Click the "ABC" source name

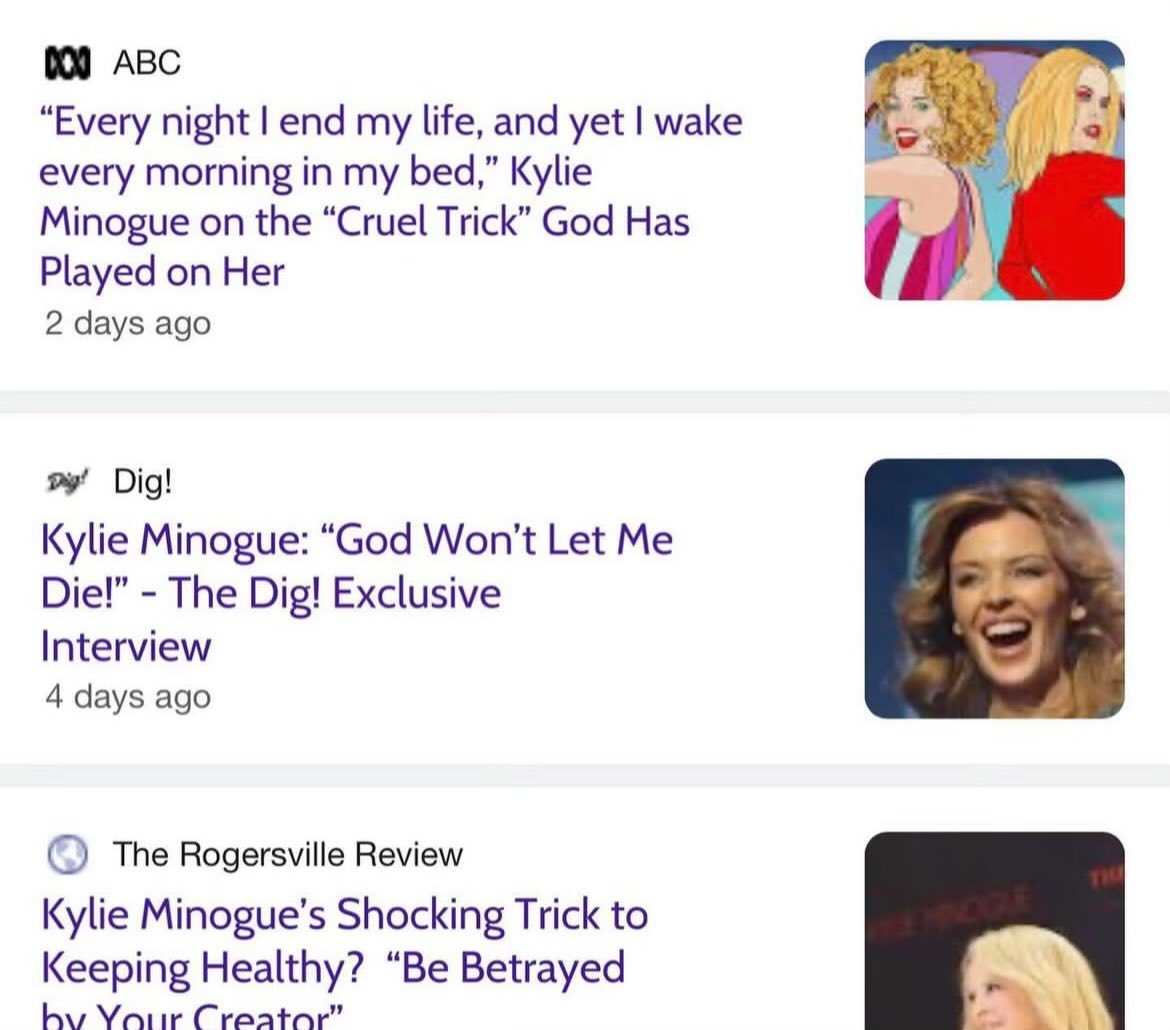click(x=146, y=63)
